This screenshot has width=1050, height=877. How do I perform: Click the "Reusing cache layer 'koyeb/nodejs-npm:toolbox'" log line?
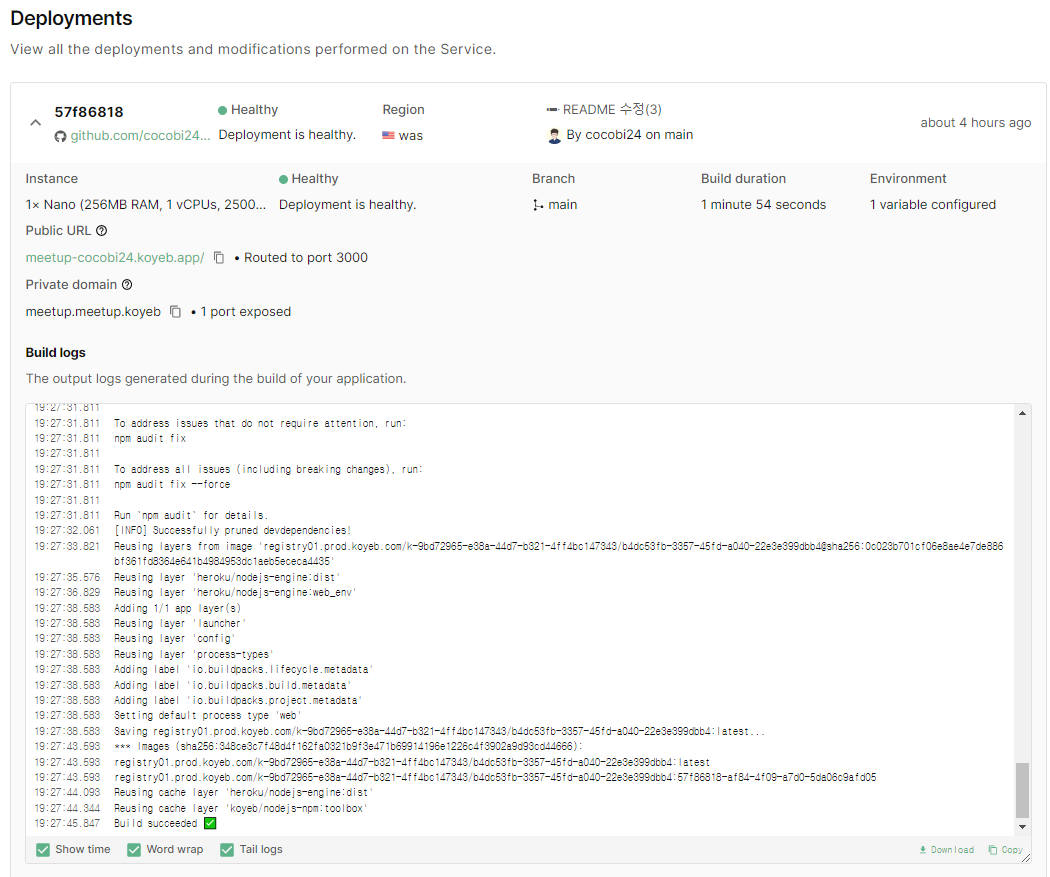(x=241, y=809)
